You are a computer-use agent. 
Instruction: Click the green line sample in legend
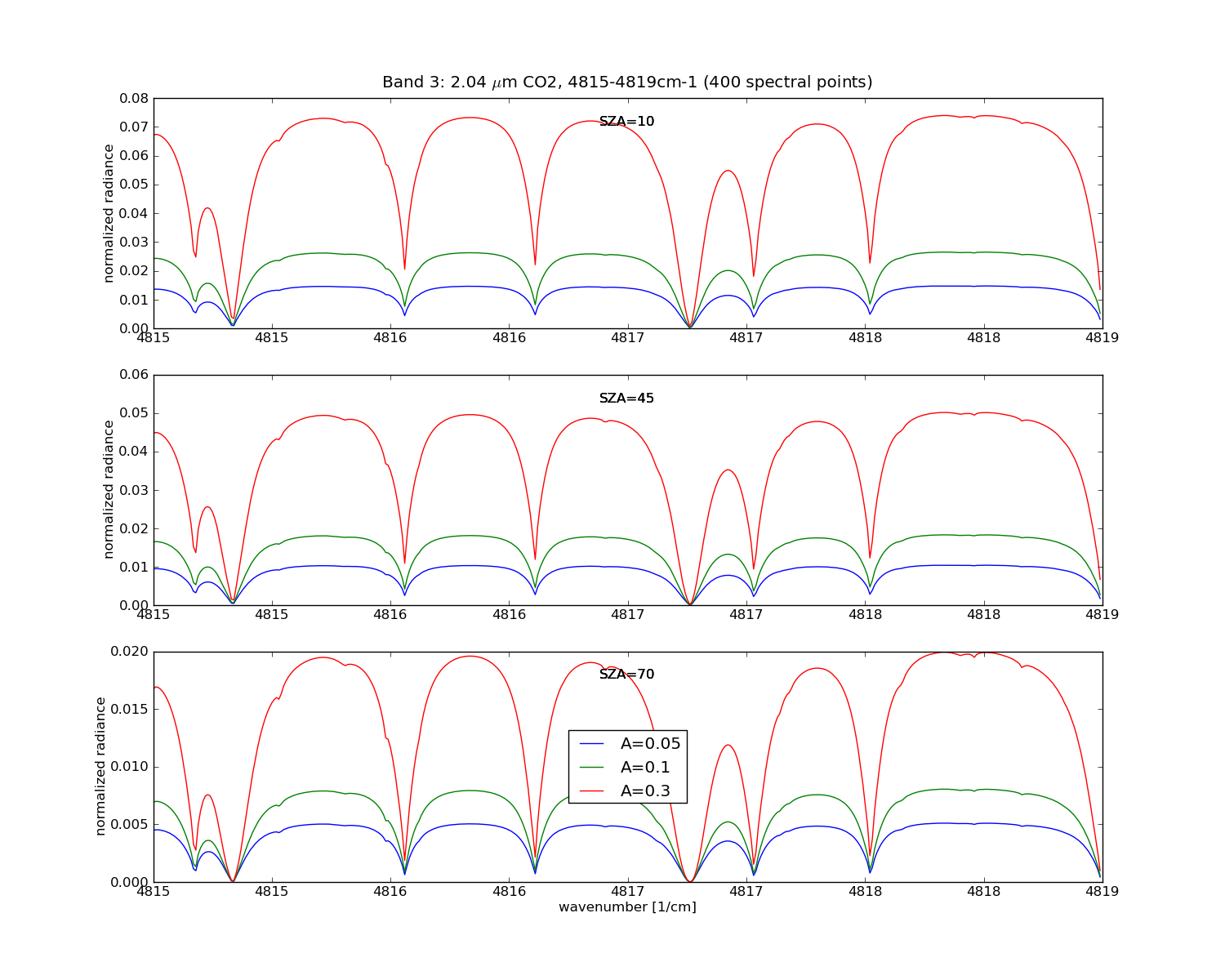(591, 768)
